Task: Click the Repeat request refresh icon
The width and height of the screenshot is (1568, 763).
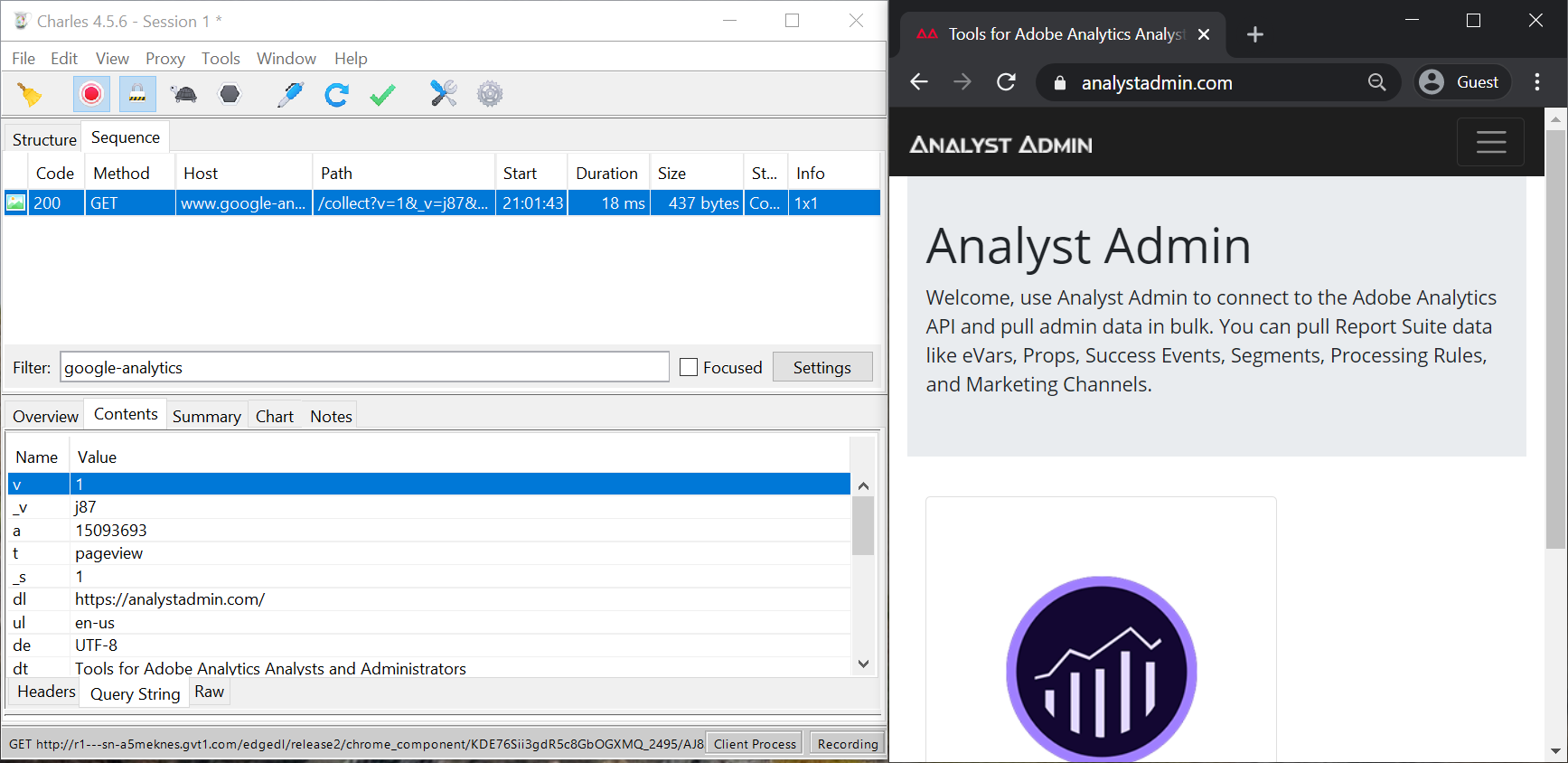Action: click(337, 94)
